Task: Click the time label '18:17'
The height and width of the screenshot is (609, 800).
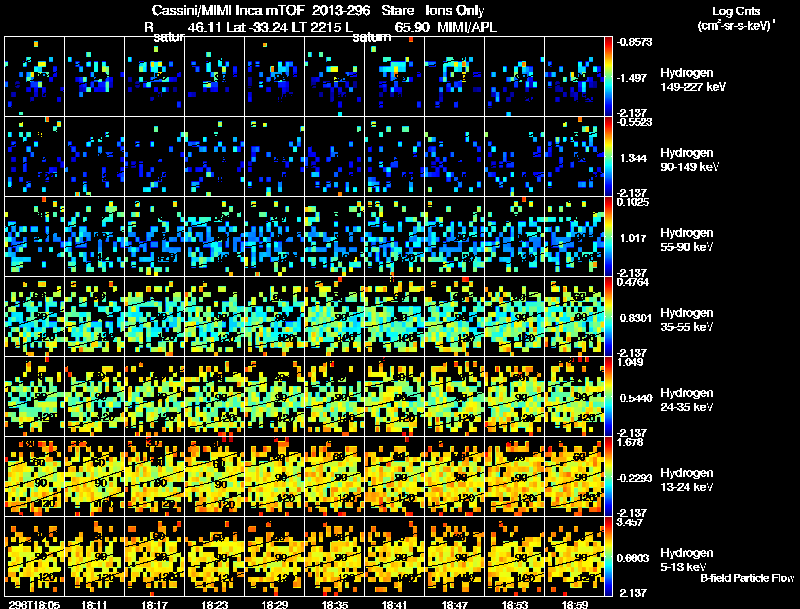Action: 155,604
